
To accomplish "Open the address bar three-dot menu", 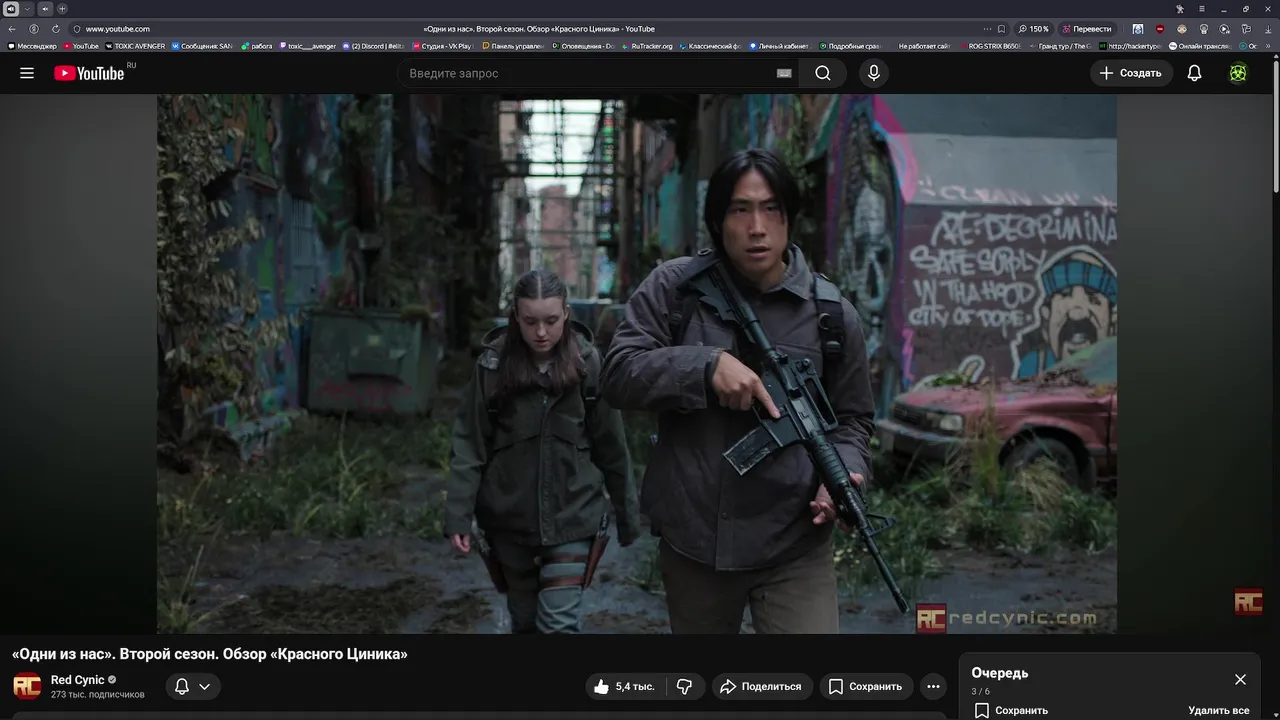I will click(x=987, y=29).
